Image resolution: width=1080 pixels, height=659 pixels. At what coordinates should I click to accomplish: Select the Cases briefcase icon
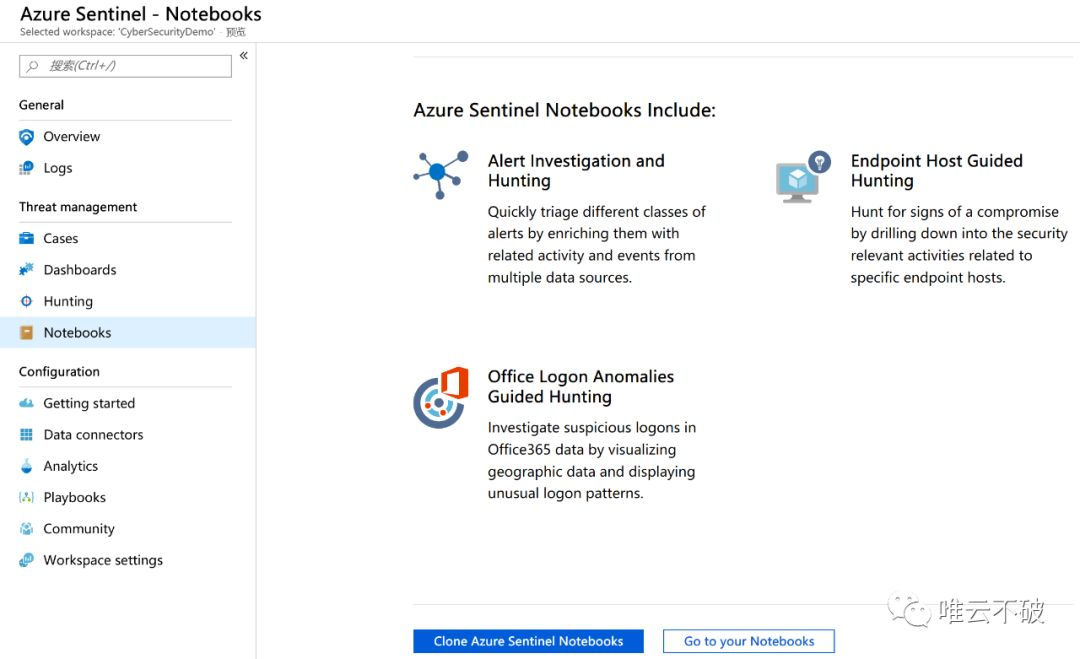(x=26, y=238)
